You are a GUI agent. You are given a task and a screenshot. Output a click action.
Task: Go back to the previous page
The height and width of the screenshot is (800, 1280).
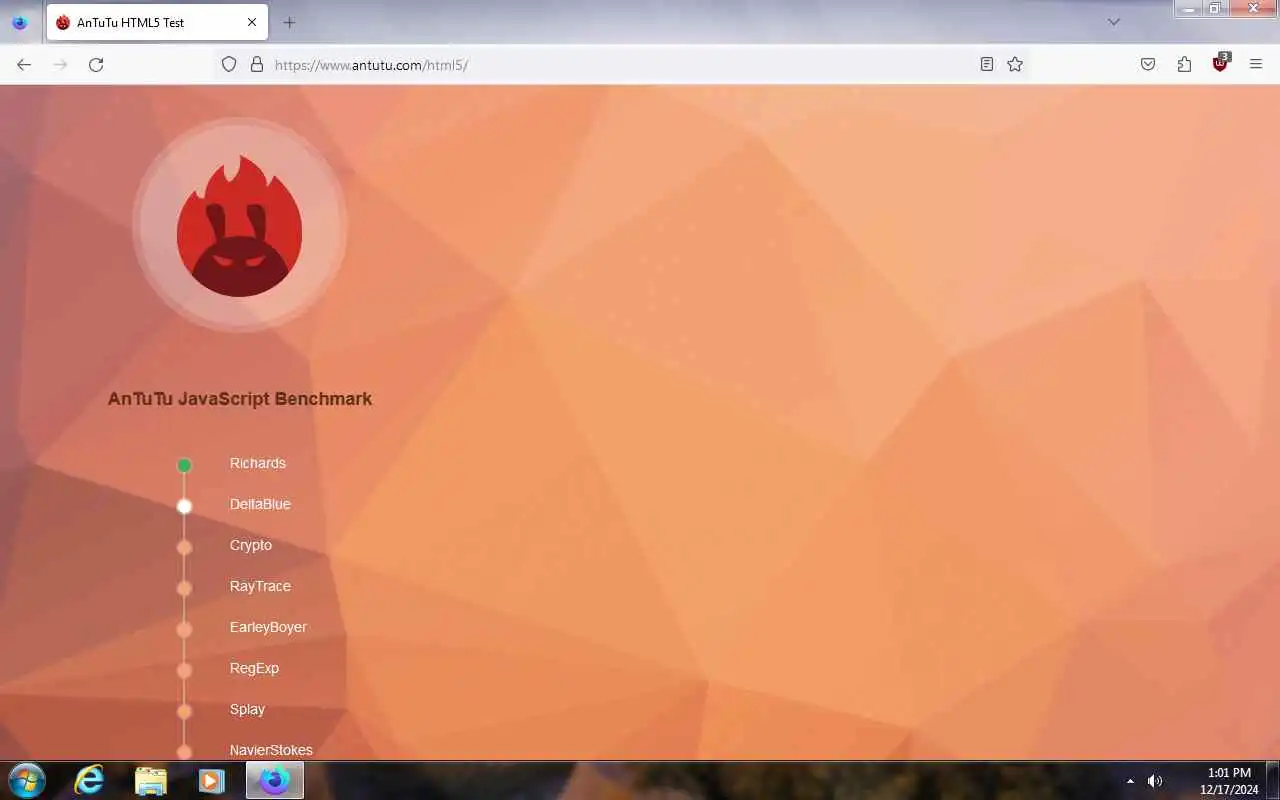pyautogui.click(x=24, y=64)
